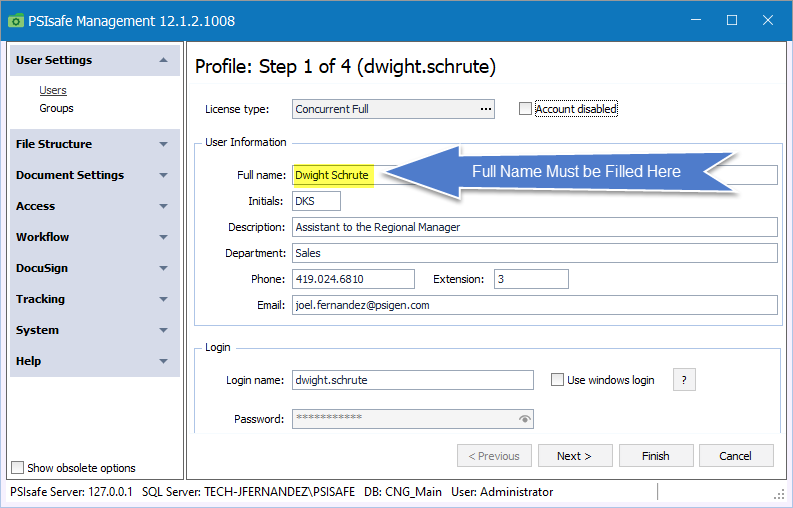Check Show obsolete options
Image resolution: width=793 pixels, height=508 pixels.
click(17, 468)
